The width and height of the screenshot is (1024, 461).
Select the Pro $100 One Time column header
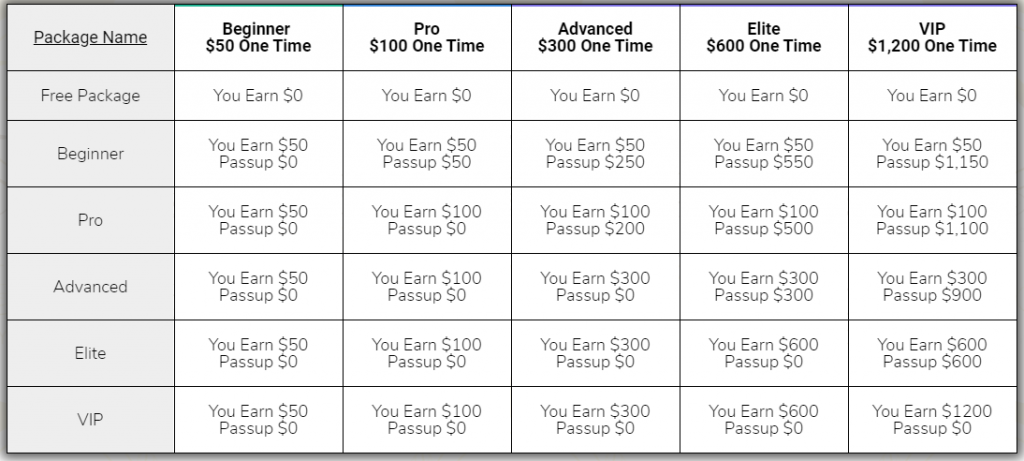pos(427,38)
